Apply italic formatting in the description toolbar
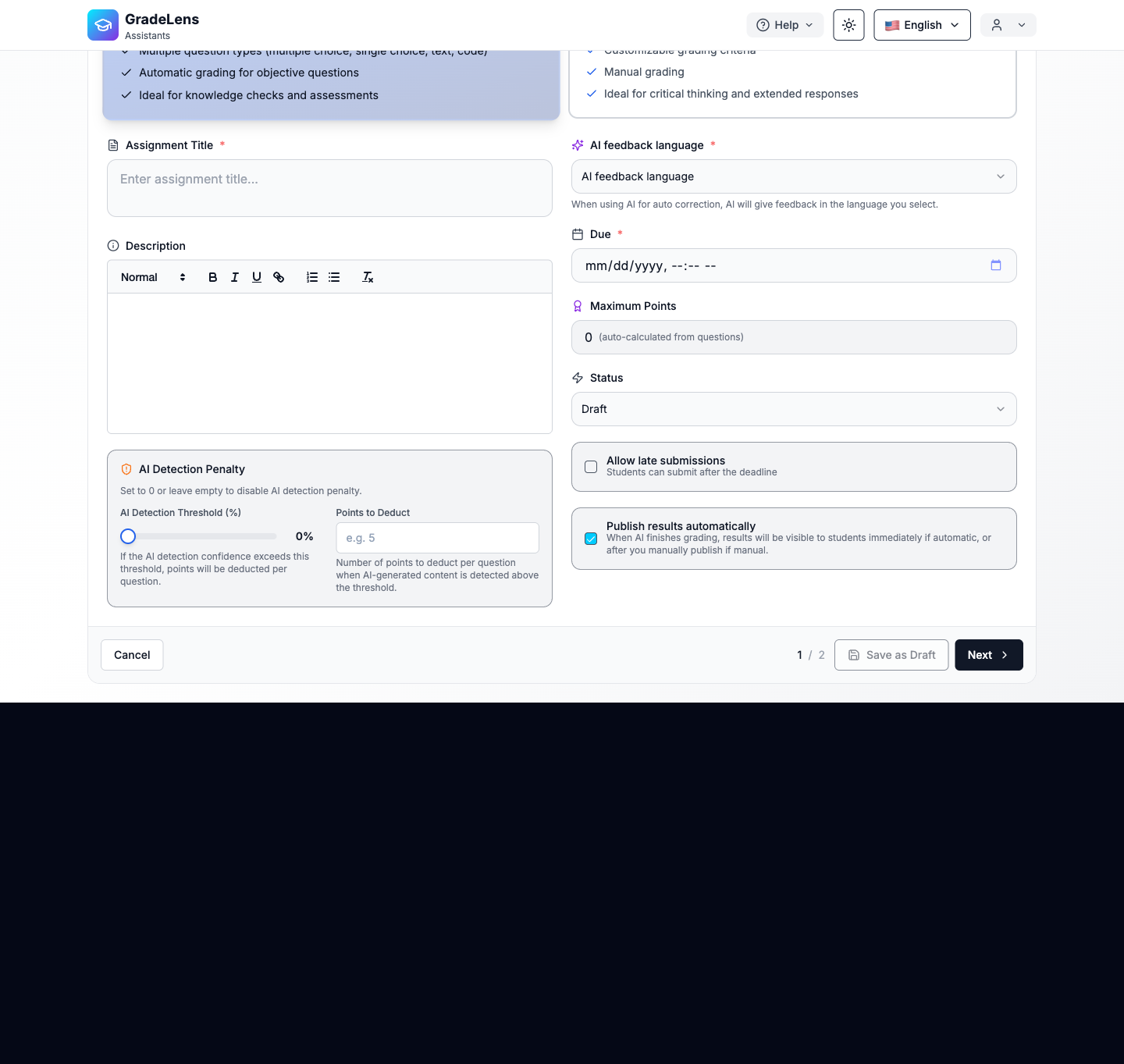 click(234, 277)
